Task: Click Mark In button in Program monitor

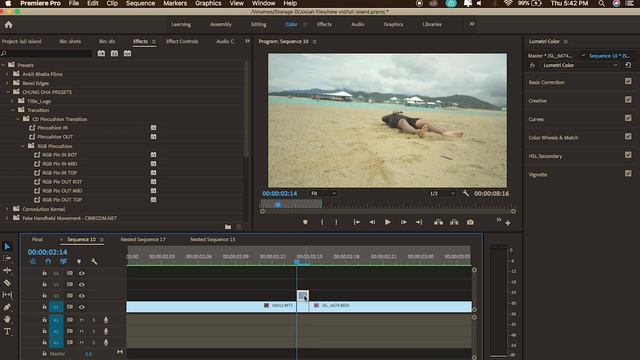Action: (x=322, y=222)
